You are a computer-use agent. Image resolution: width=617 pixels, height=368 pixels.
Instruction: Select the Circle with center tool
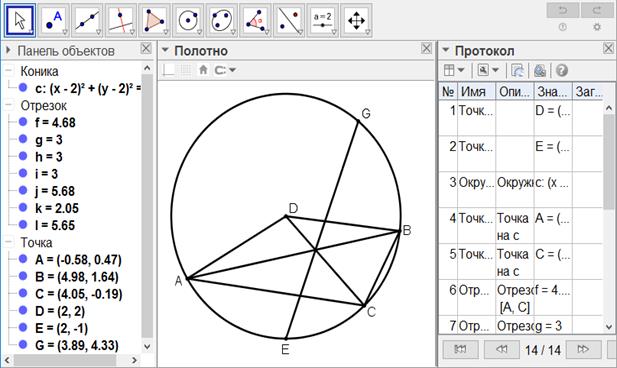(188, 20)
